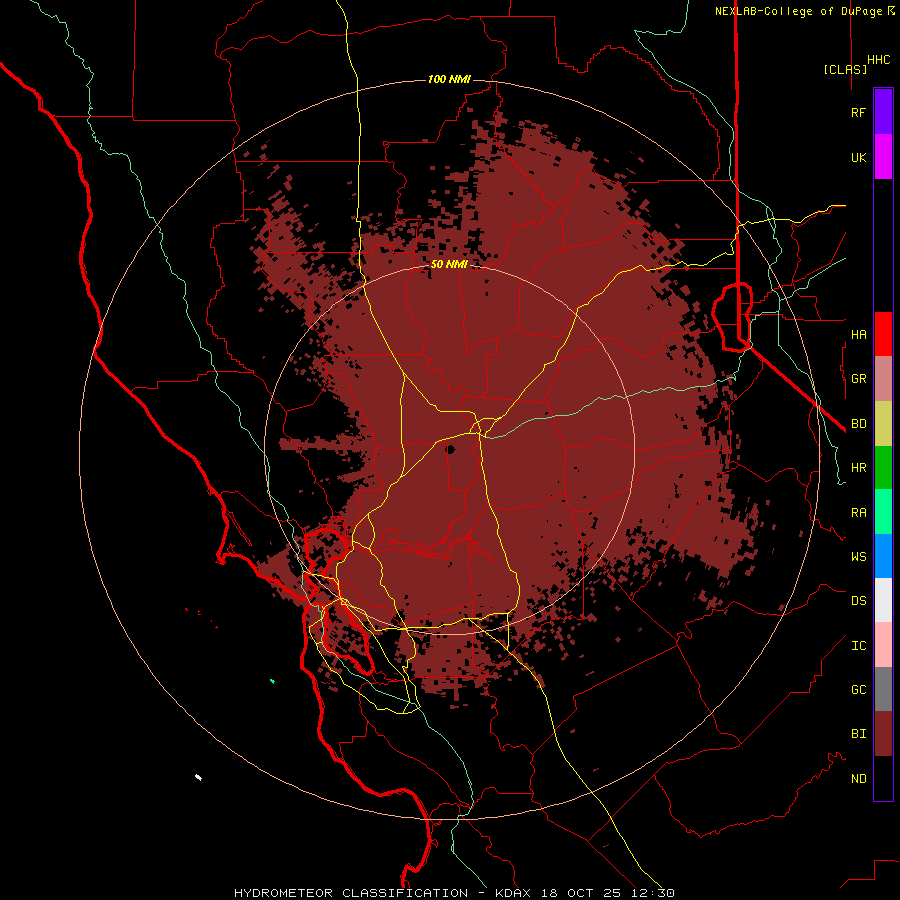Click the RF legend label
The height and width of the screenshot is (900, 900).
click(x=859, y=112)
